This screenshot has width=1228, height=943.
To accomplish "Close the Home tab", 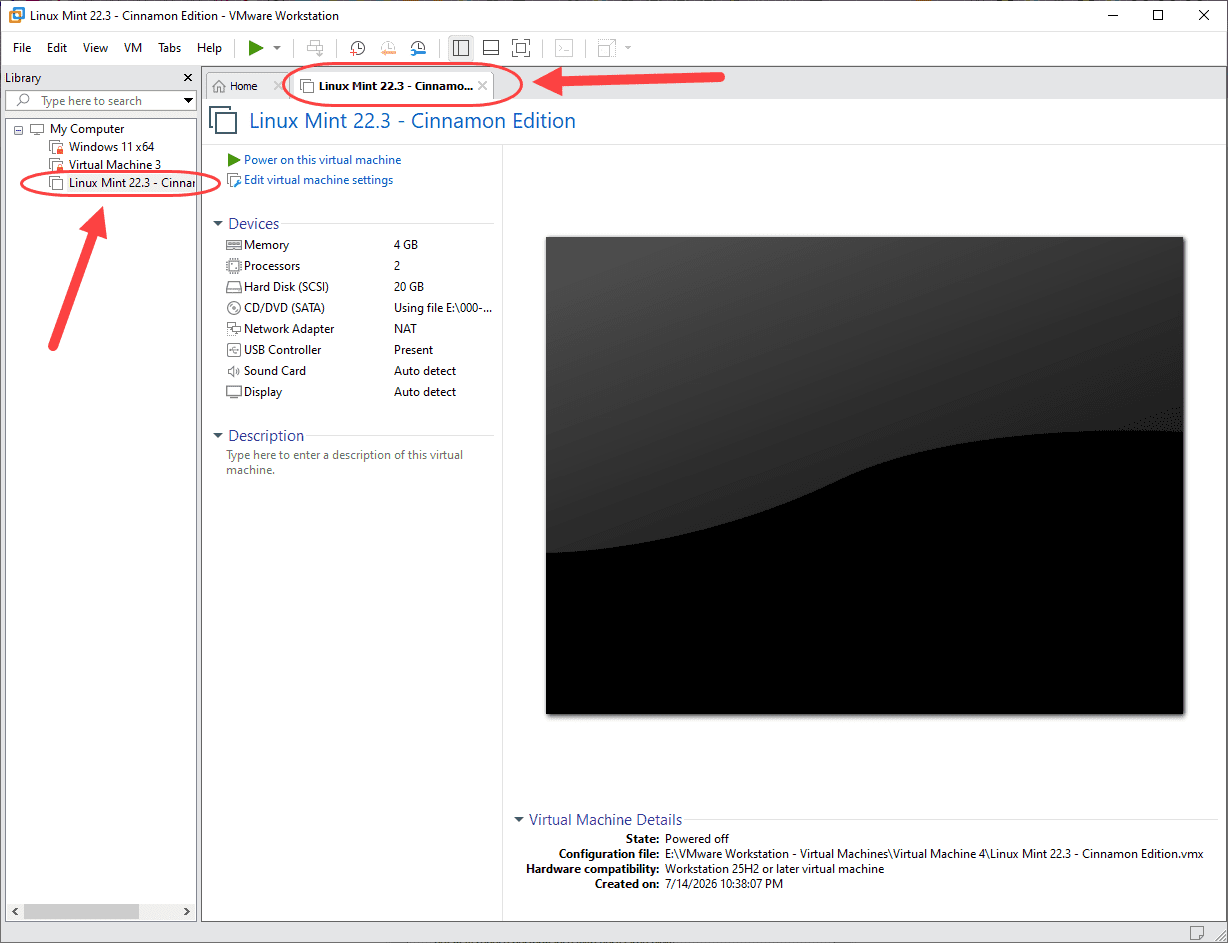I will [279, 86].
